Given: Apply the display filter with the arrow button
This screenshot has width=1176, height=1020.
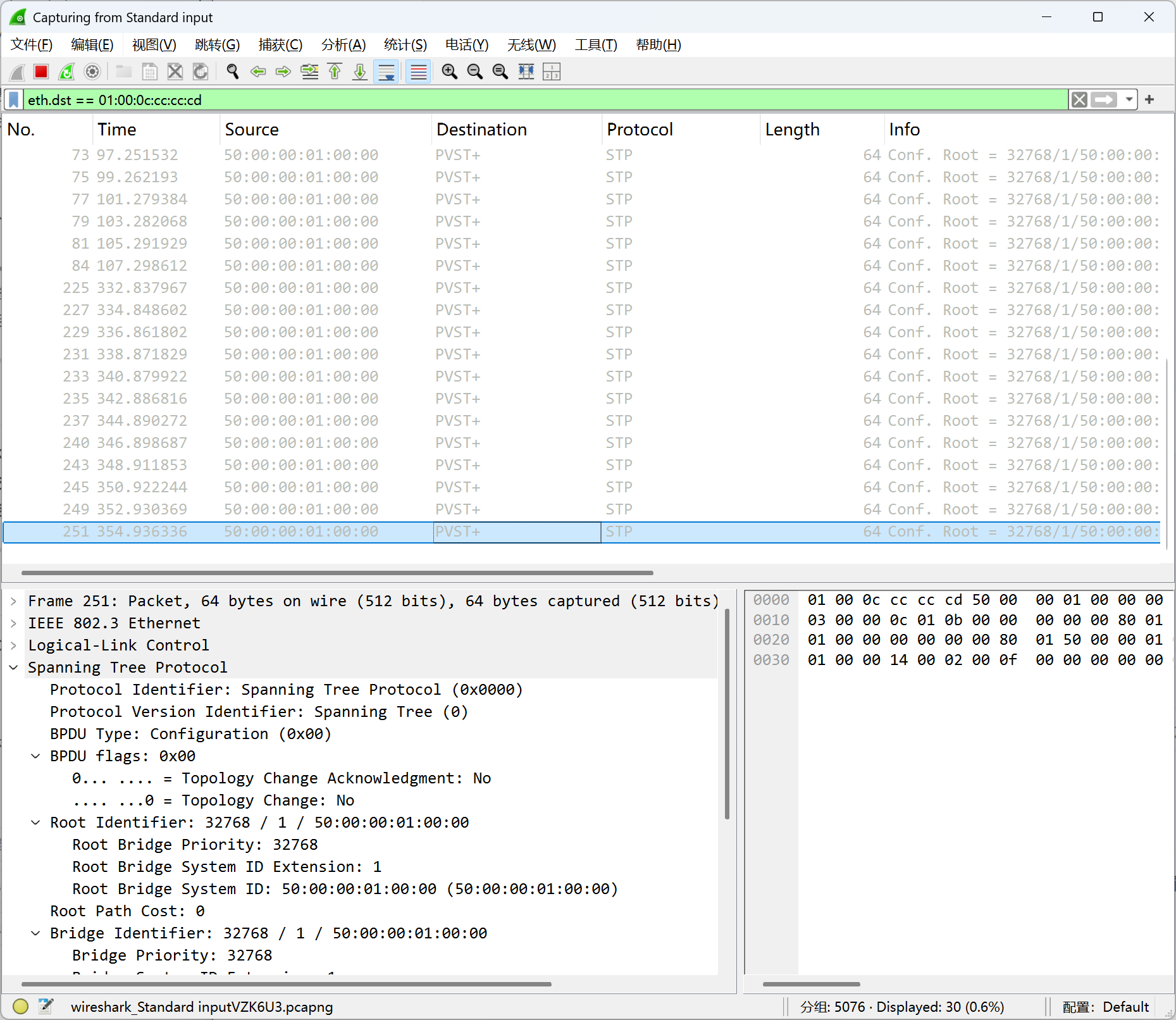Looking at the screenshot, I should (x=1105, y=100).
